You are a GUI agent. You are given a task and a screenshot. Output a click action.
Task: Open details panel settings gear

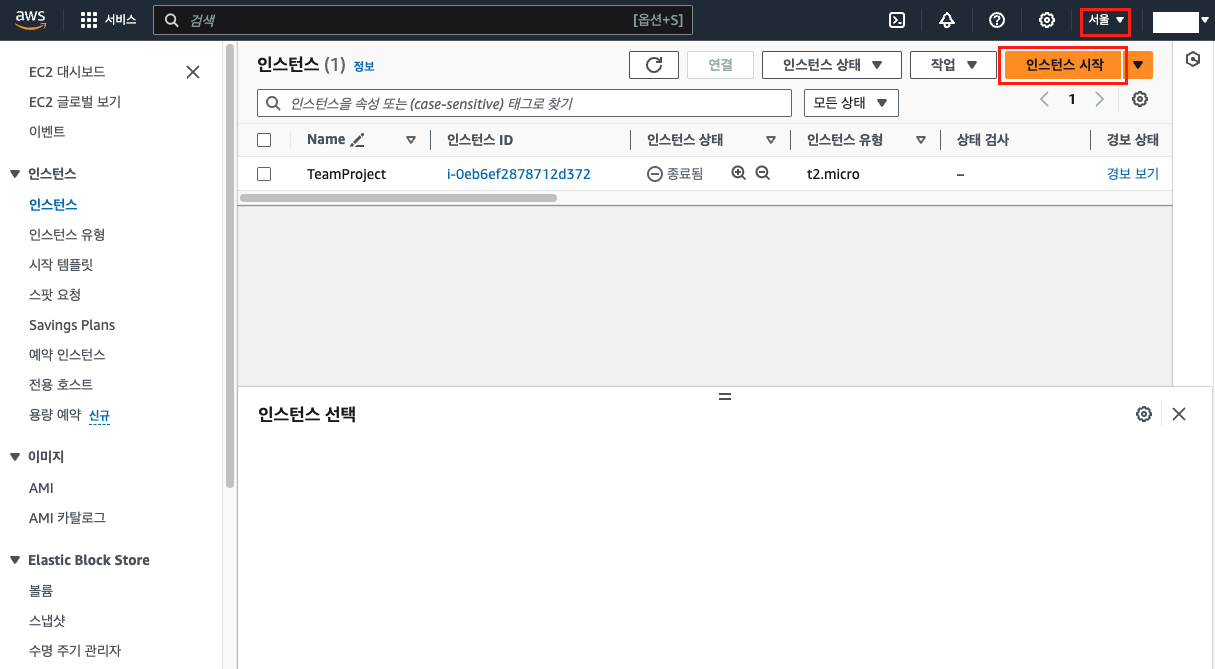[x=1144, y=414]
